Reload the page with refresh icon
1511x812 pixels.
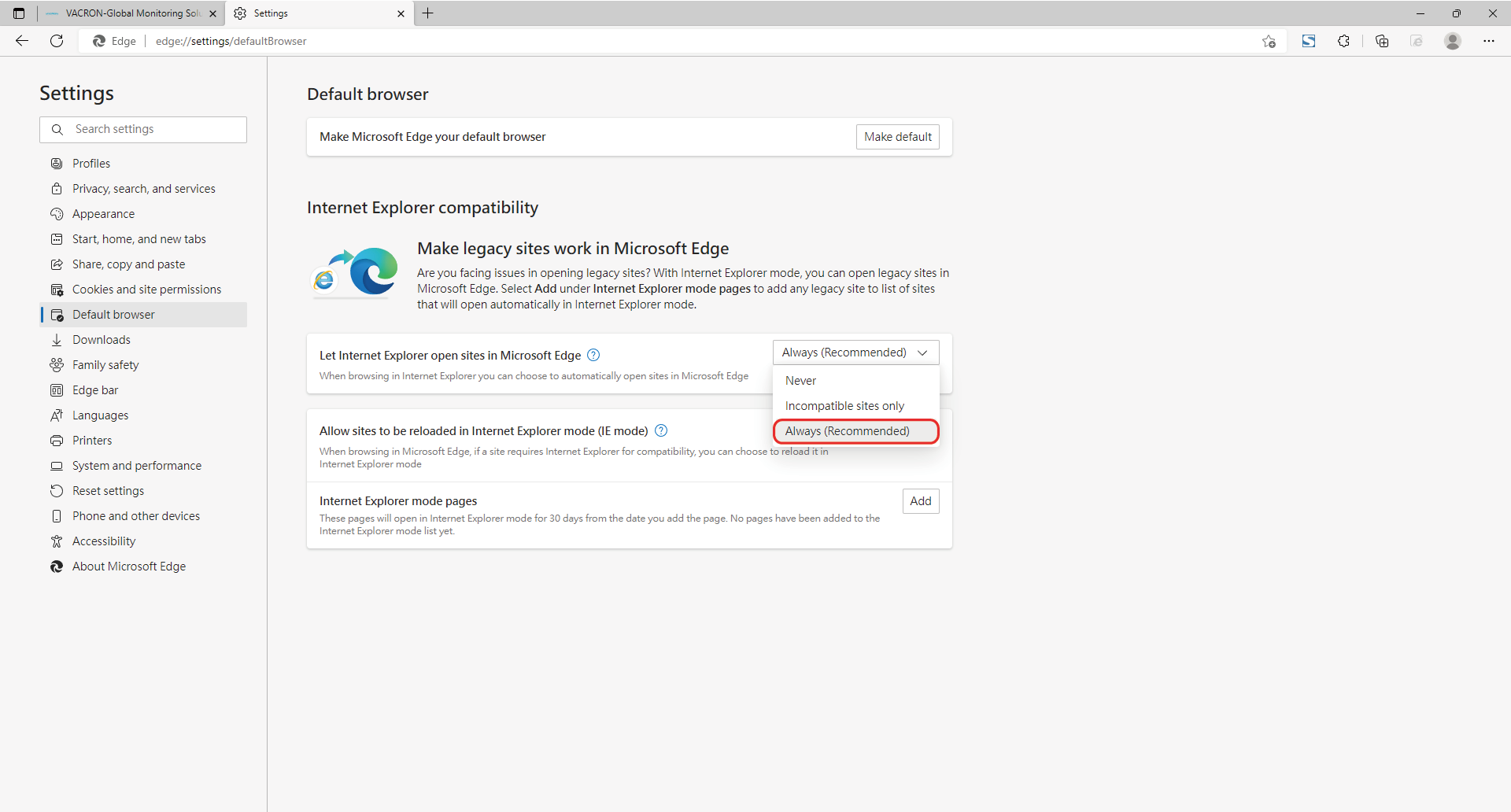coord(57,41)
